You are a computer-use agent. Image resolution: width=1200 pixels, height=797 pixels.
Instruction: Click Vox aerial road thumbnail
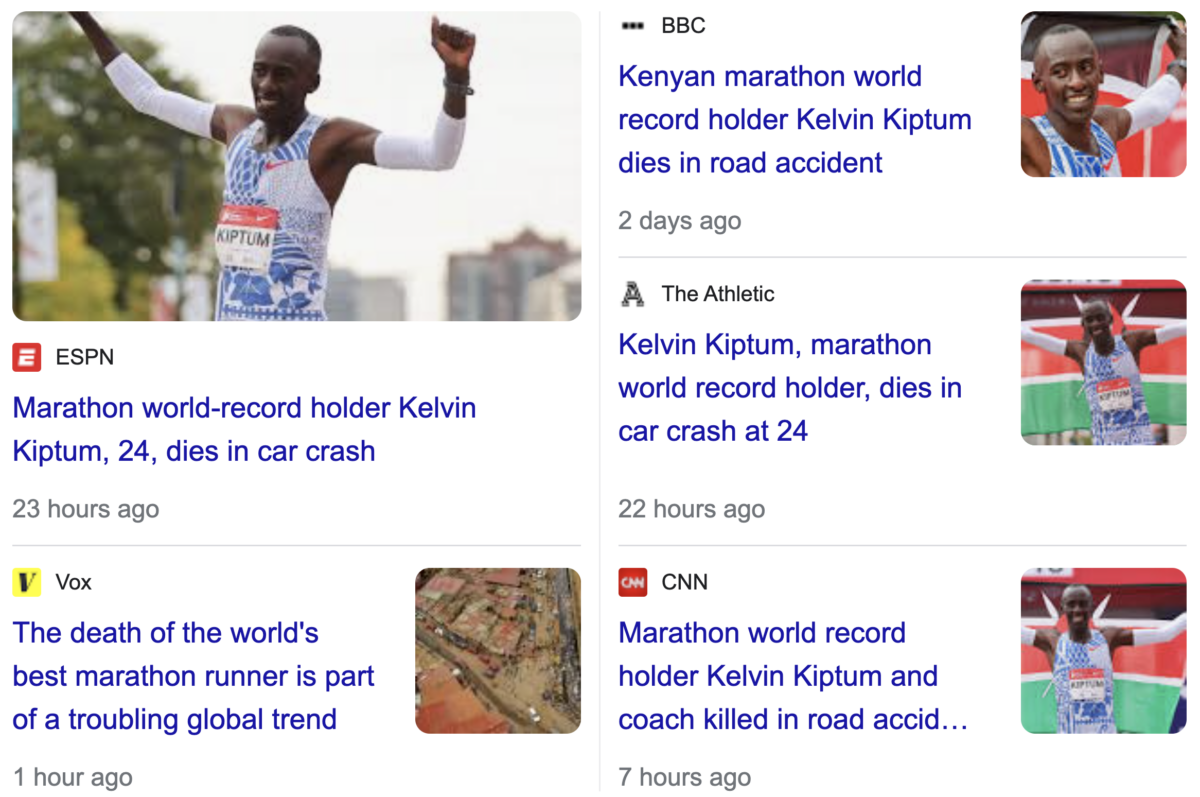tap(498, 651)
